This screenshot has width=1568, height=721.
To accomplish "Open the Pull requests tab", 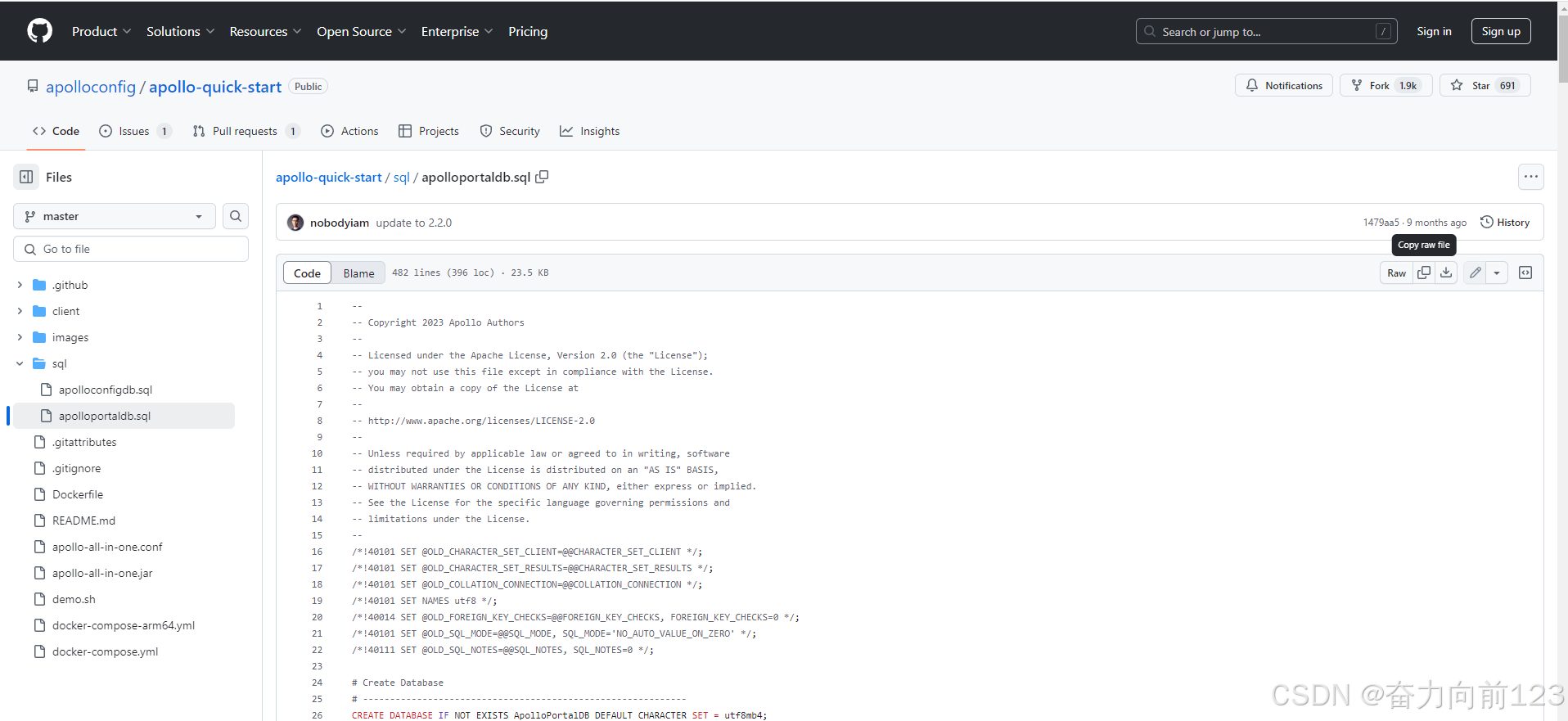I will (246, 131).
